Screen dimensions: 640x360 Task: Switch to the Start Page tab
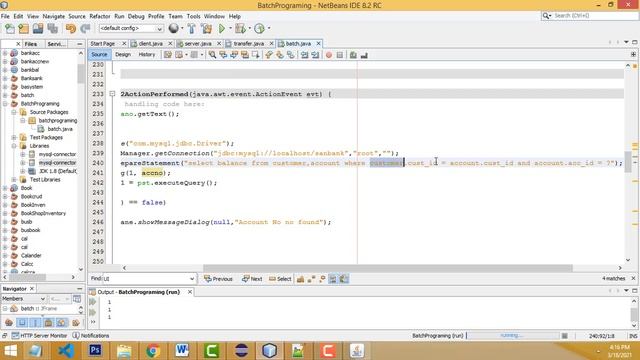103,43
